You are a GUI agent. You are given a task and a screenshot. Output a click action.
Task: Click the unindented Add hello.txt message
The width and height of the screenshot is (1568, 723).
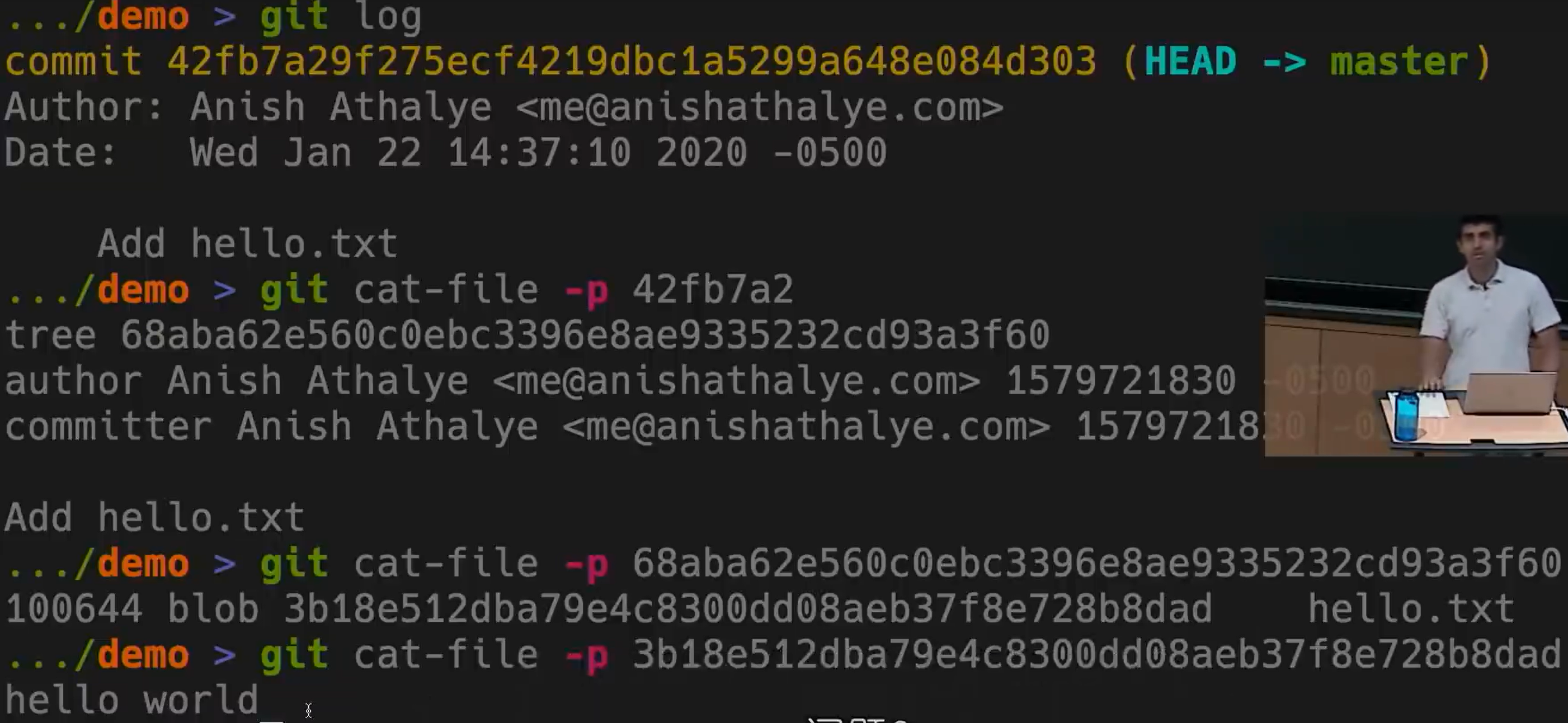pos(154,517)
